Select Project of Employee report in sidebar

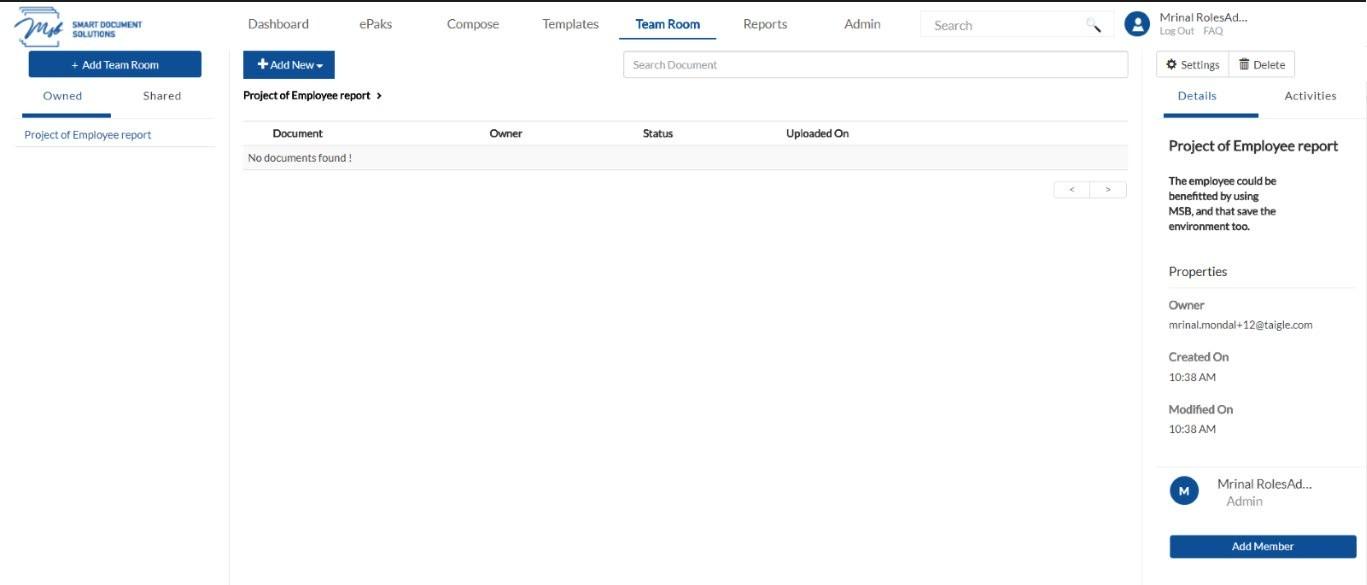tap(88, 135)
